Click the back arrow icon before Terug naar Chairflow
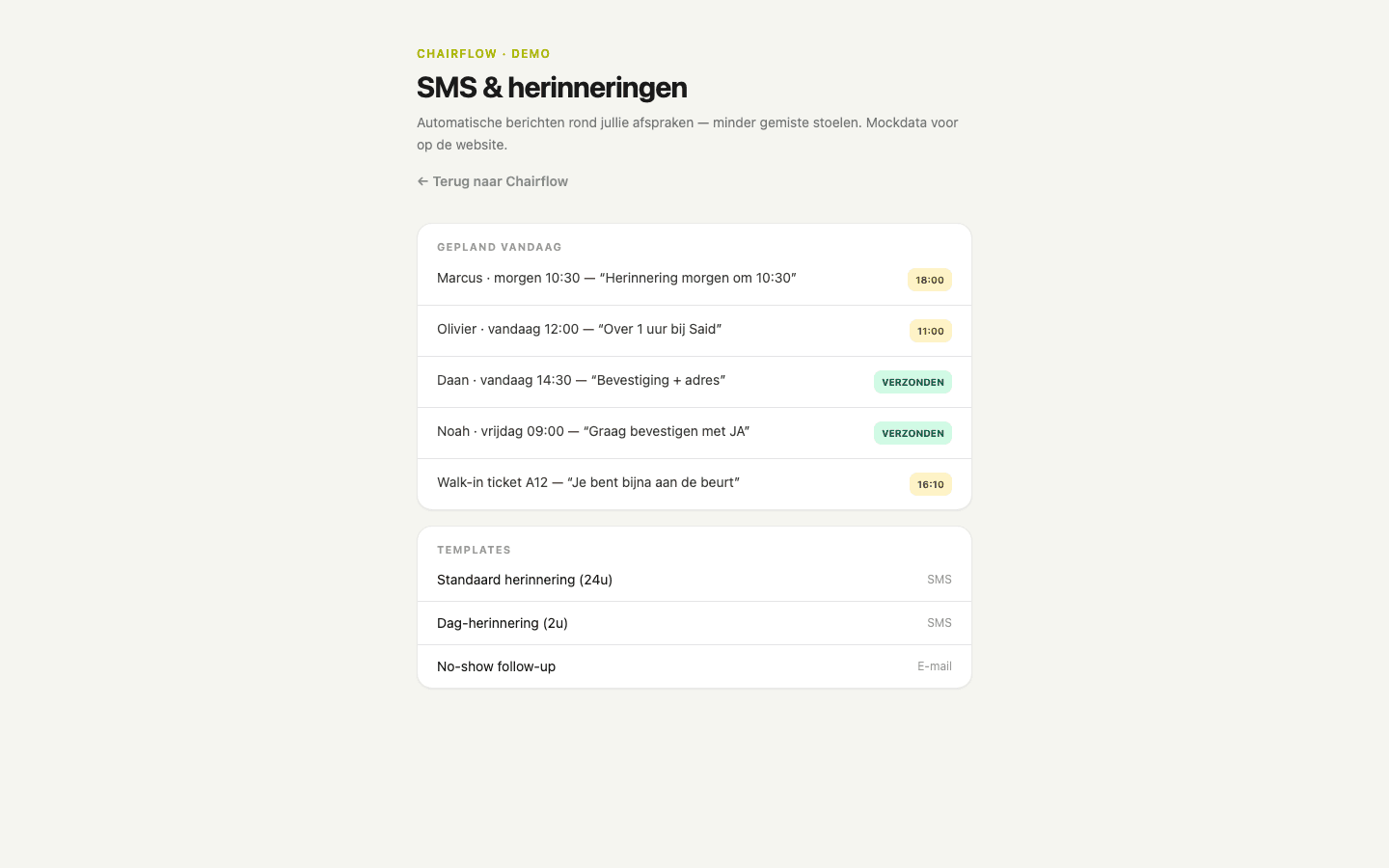Viewport: 1389px width, 868px height. pyautogui.click(x=422, y=180)
